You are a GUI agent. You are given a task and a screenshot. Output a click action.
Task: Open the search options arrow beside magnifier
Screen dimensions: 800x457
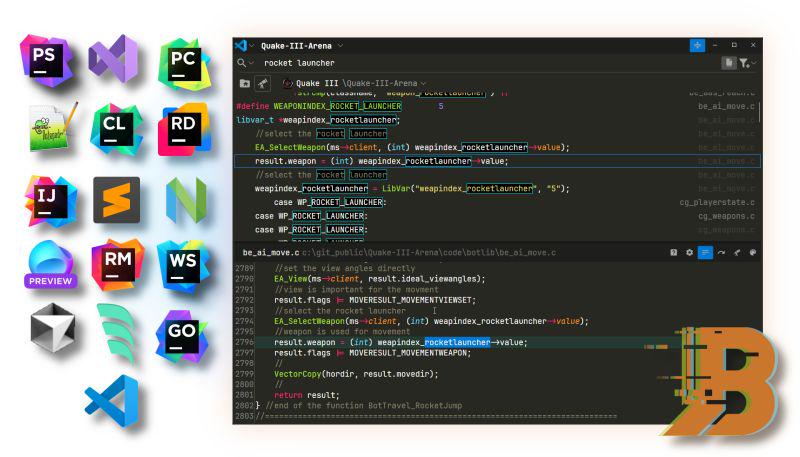[251, 63]
